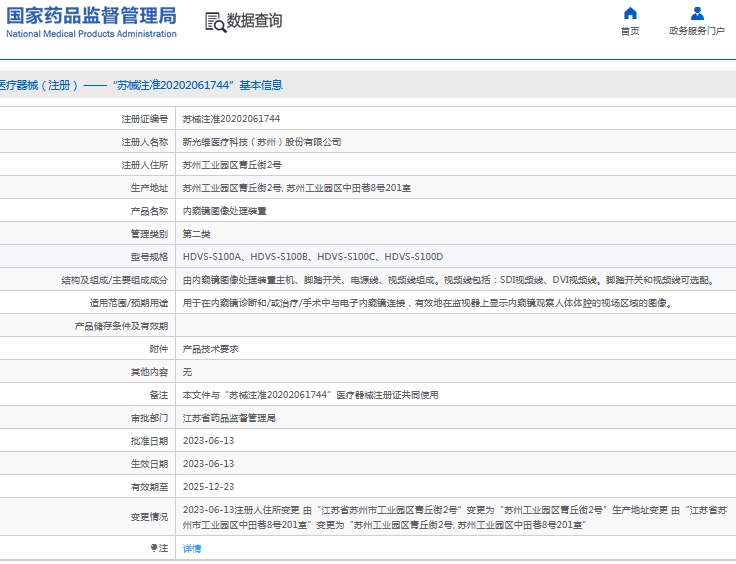736x564 pixels.
Task: Select the 数据查询 search document icon
Action: point(215,22)
